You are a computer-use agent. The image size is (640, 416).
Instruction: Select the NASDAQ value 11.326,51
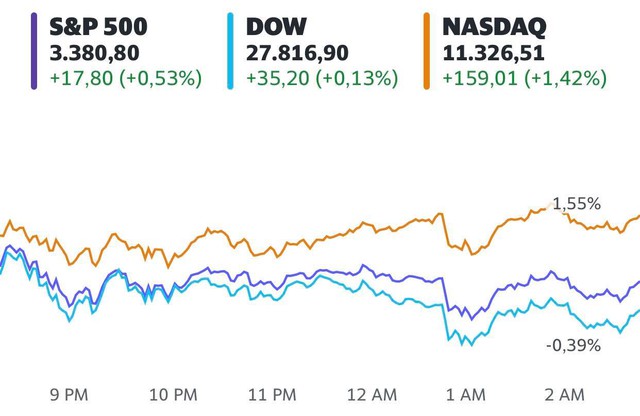[493, 53]
